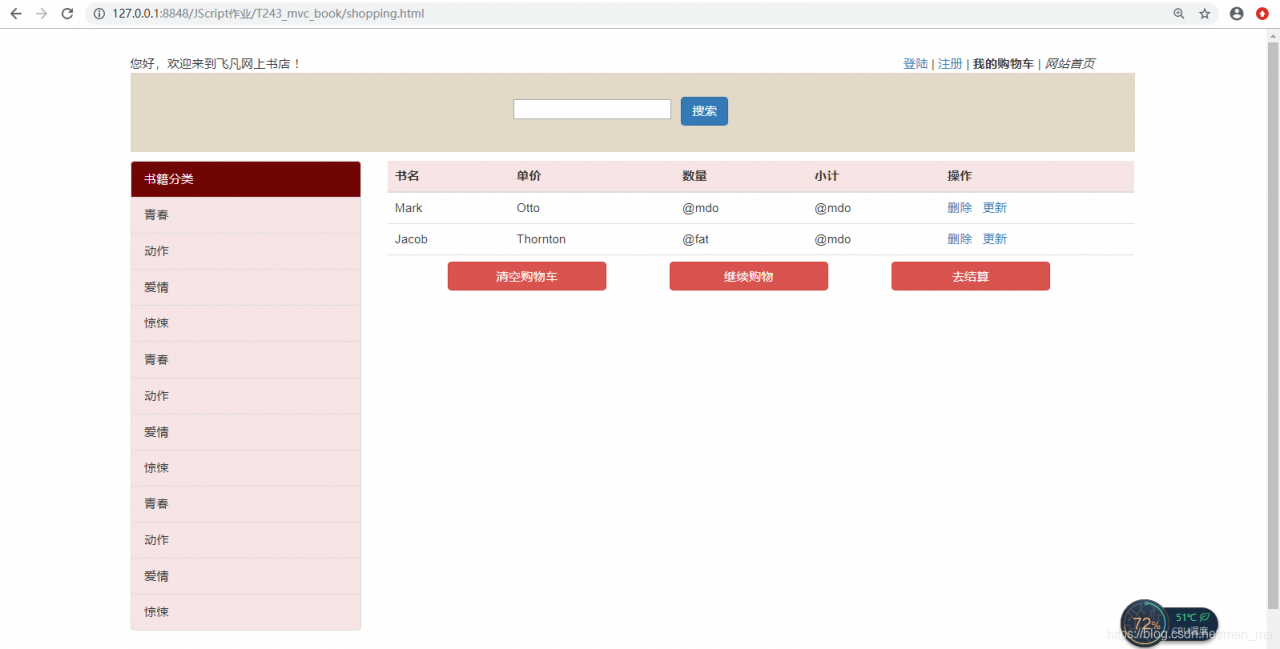This screenshot has width=1280, height=649.
Task: Click the 去结算 checkout button
Action: (x=971, y=276)
